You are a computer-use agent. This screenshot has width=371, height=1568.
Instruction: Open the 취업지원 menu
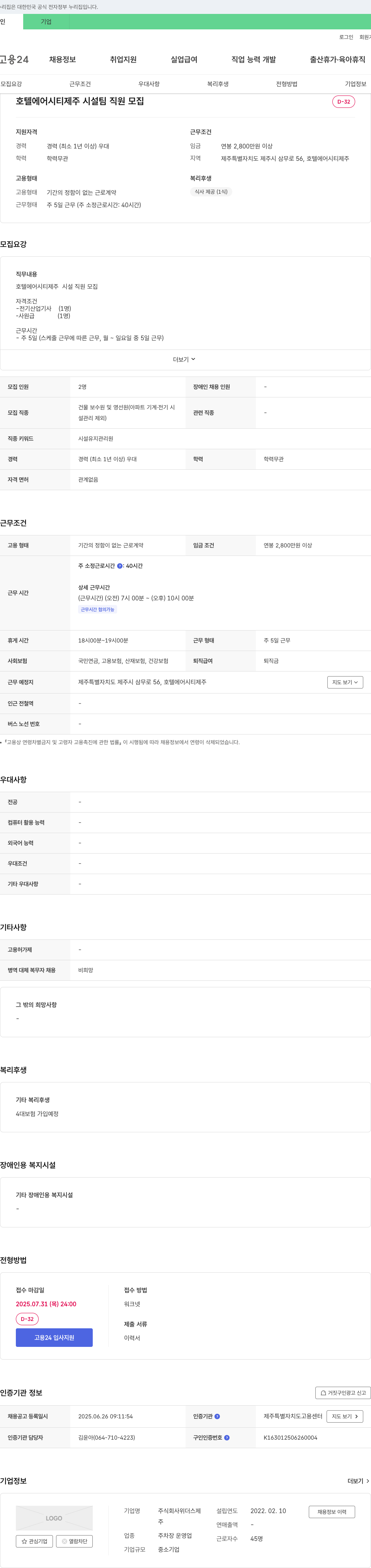pyautogui.click(x=123, y=60)
